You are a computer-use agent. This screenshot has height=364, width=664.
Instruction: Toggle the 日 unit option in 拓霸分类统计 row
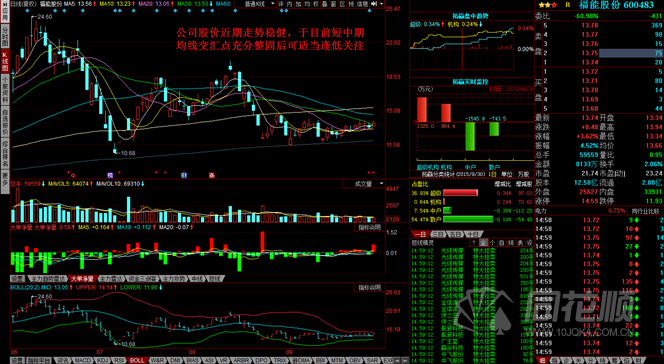point(493,174)
